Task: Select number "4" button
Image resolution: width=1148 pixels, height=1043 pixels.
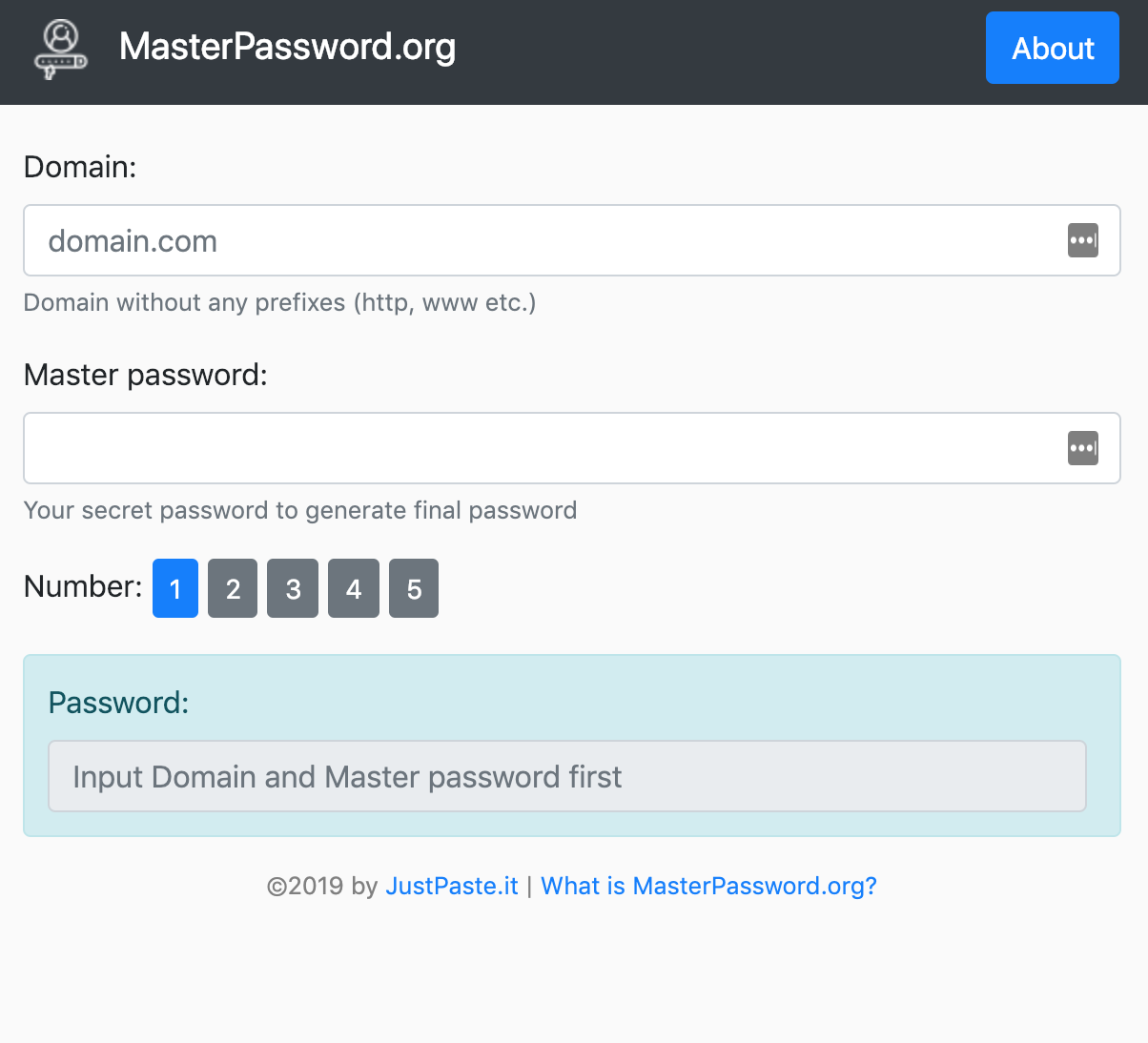Action: (x=353, y=588)
